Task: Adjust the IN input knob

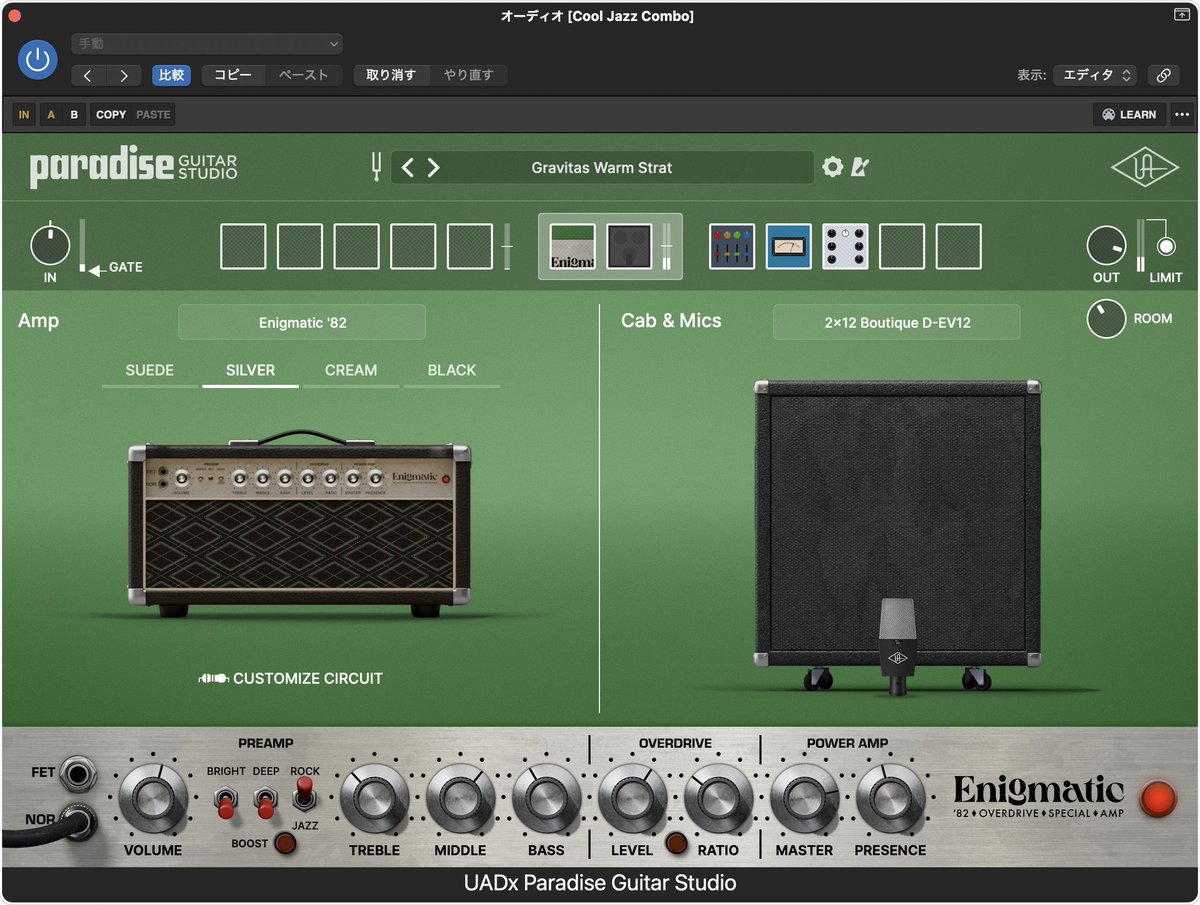Action: 50,246
